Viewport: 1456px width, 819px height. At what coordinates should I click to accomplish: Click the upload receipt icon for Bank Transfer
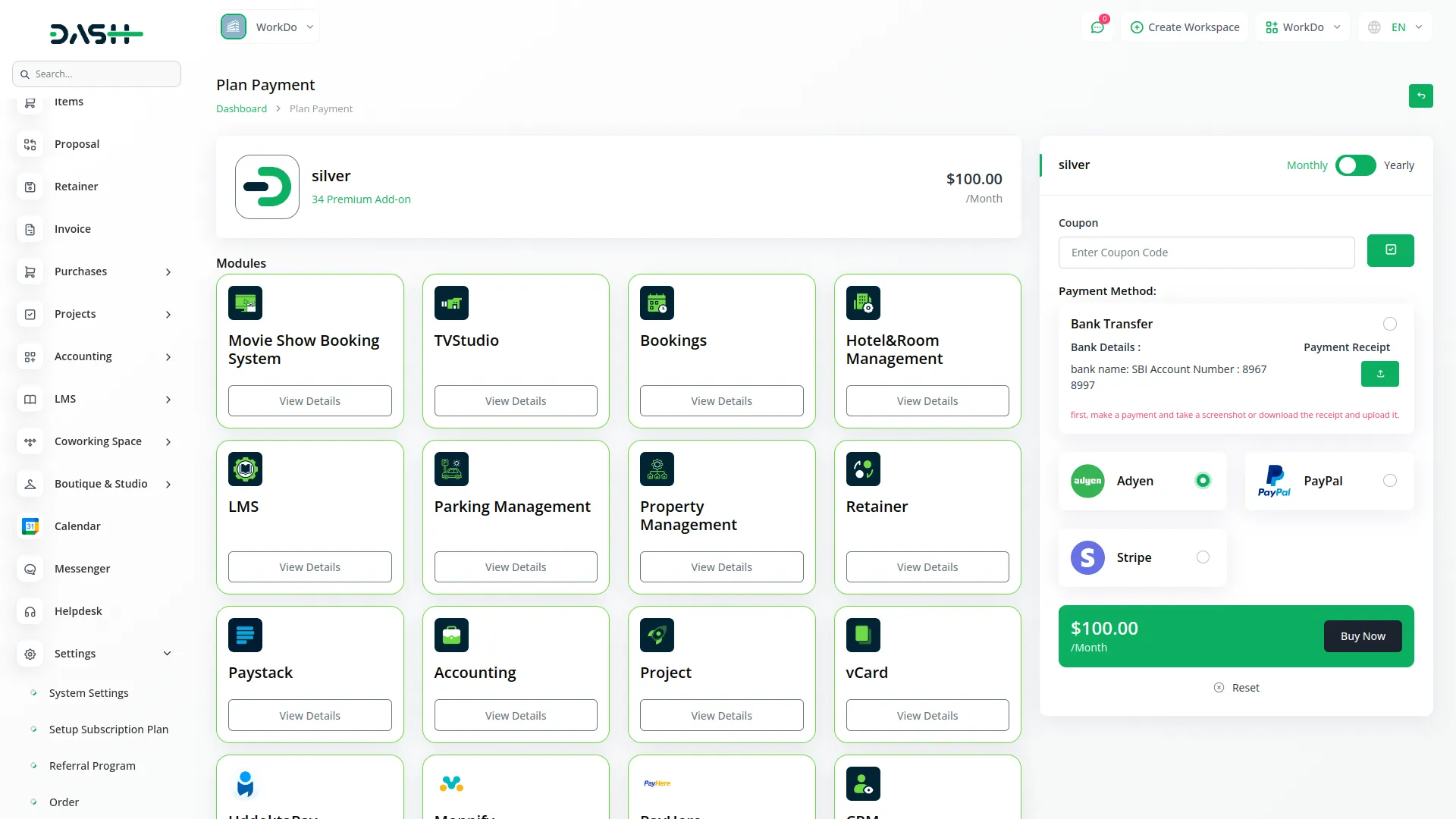pos(1379,374)
